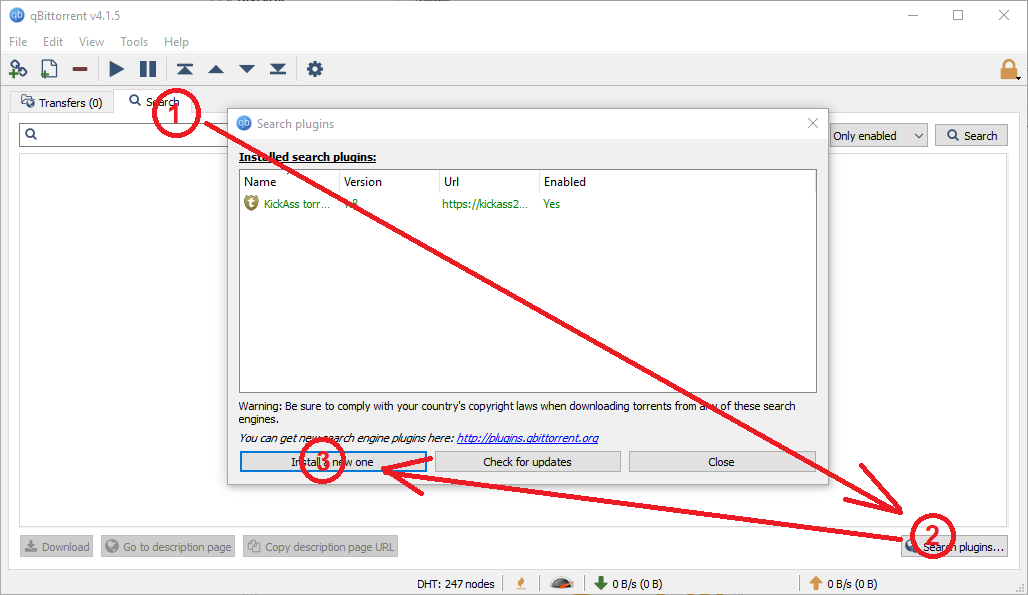Image resolution: width=1028 pixels, height=595 pixels.
Task: Switch to the Search tab
Action: pyautogui.click(x=154, y=101)
